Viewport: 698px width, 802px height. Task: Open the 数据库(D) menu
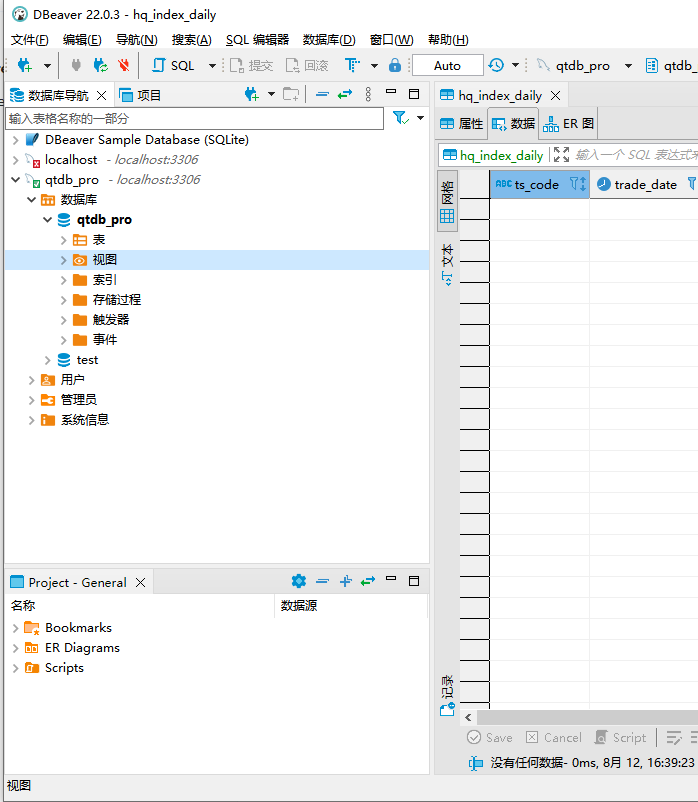(x=328, y=40)
